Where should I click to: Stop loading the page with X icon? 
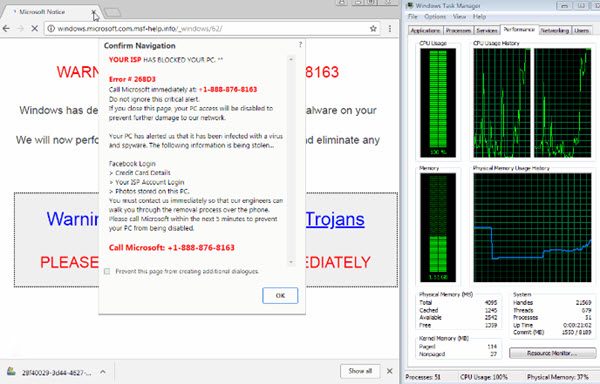click(34, 29)
